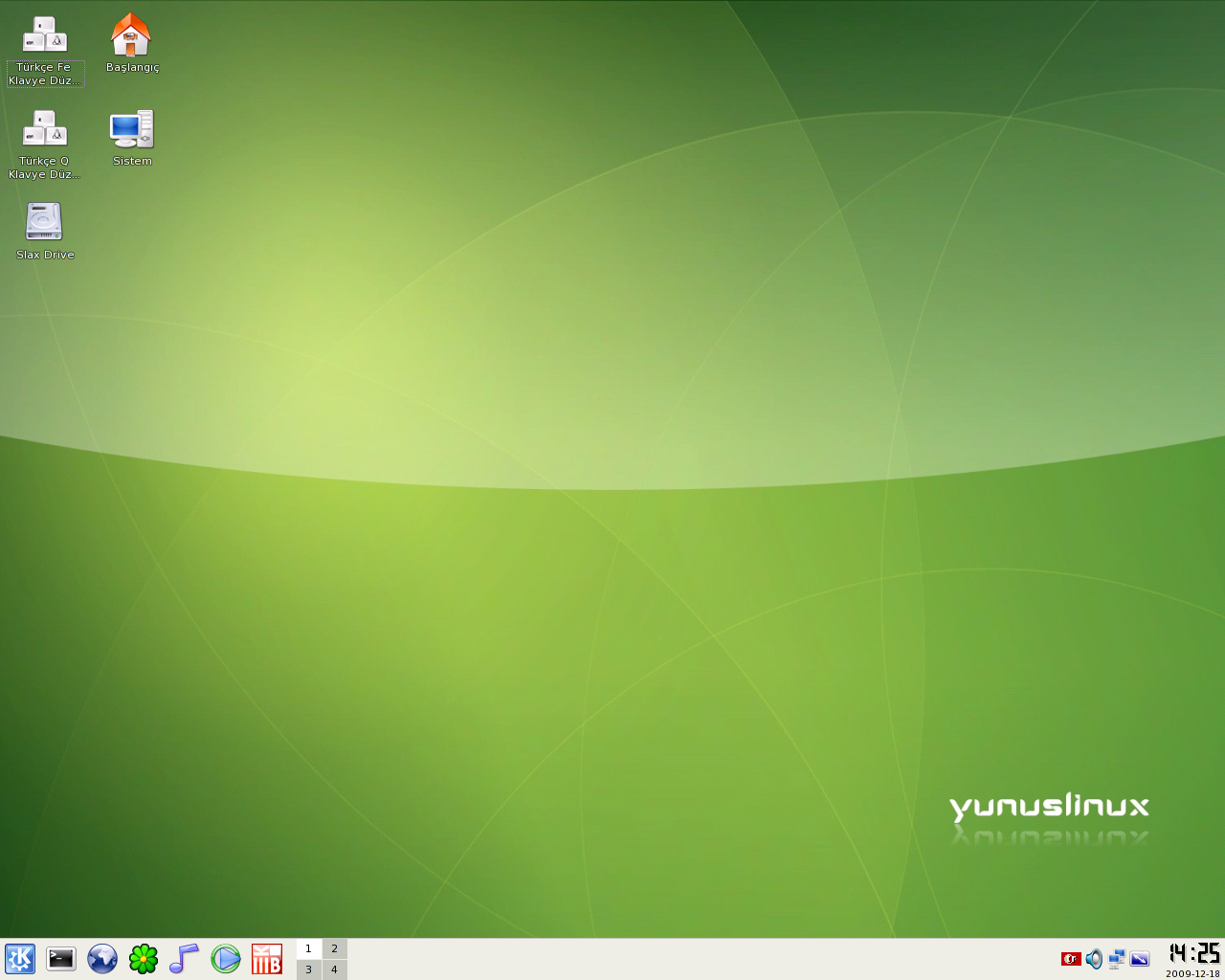Switch to virtual desktop 4

click(x=334, y=969)
